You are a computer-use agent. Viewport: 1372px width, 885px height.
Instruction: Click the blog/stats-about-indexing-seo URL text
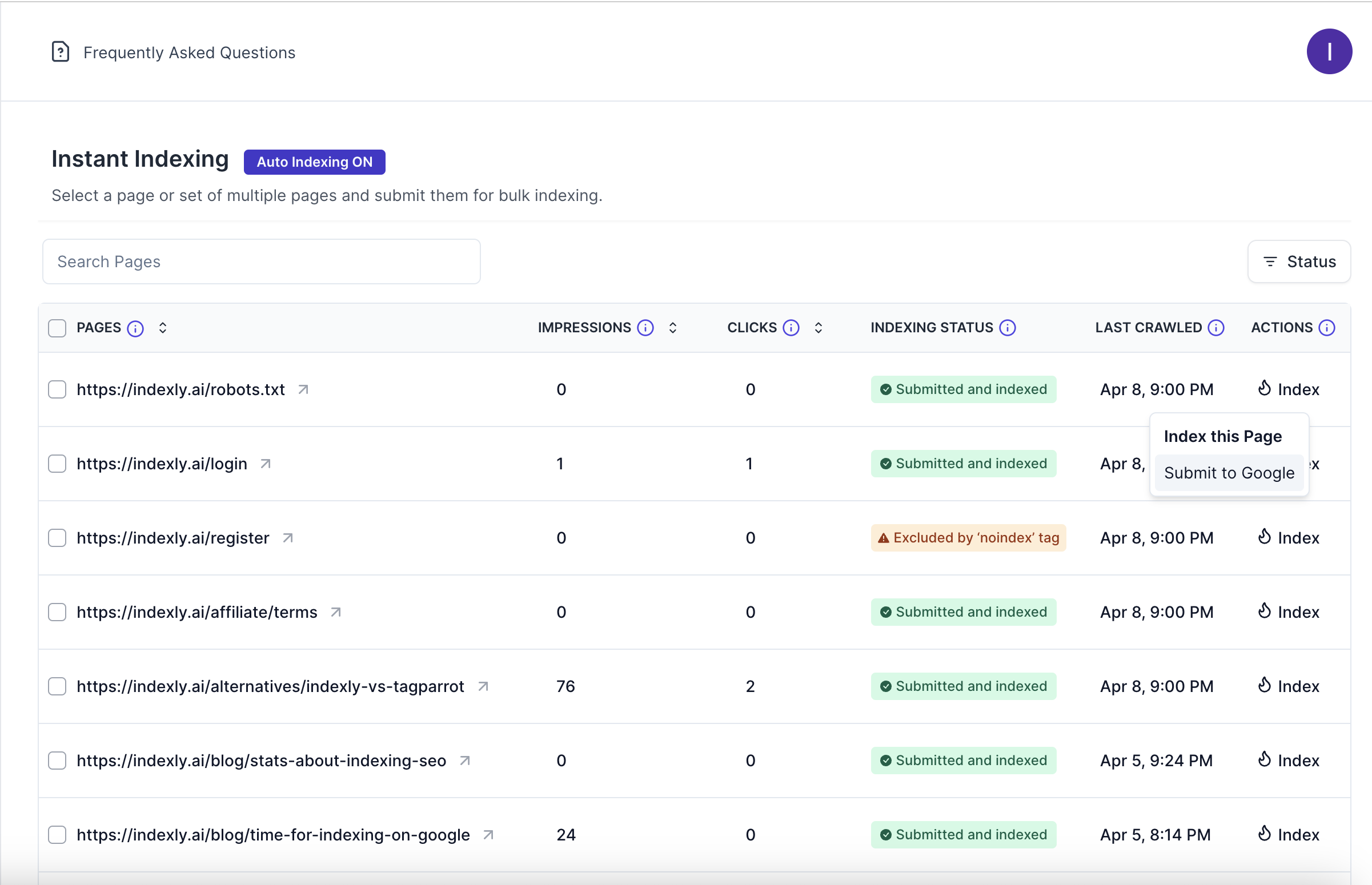click(261, 761)
